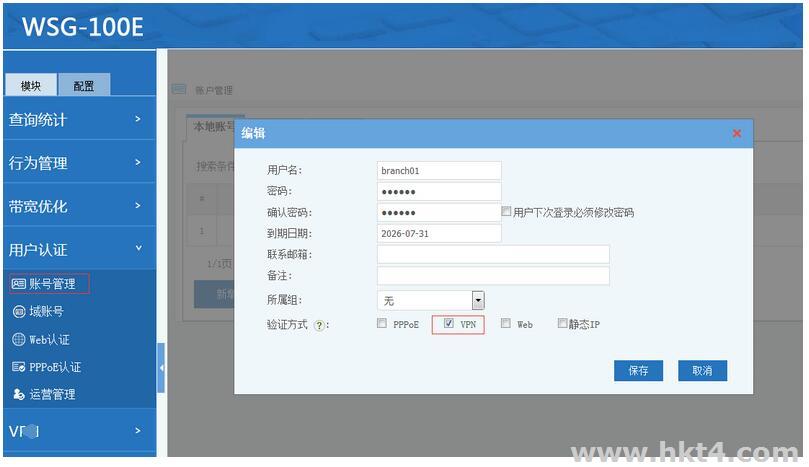The image size is (809, 467).
Task: Click the 运营管理 sidebar icon
Action: pyautogui.click(x=19, y=394)
